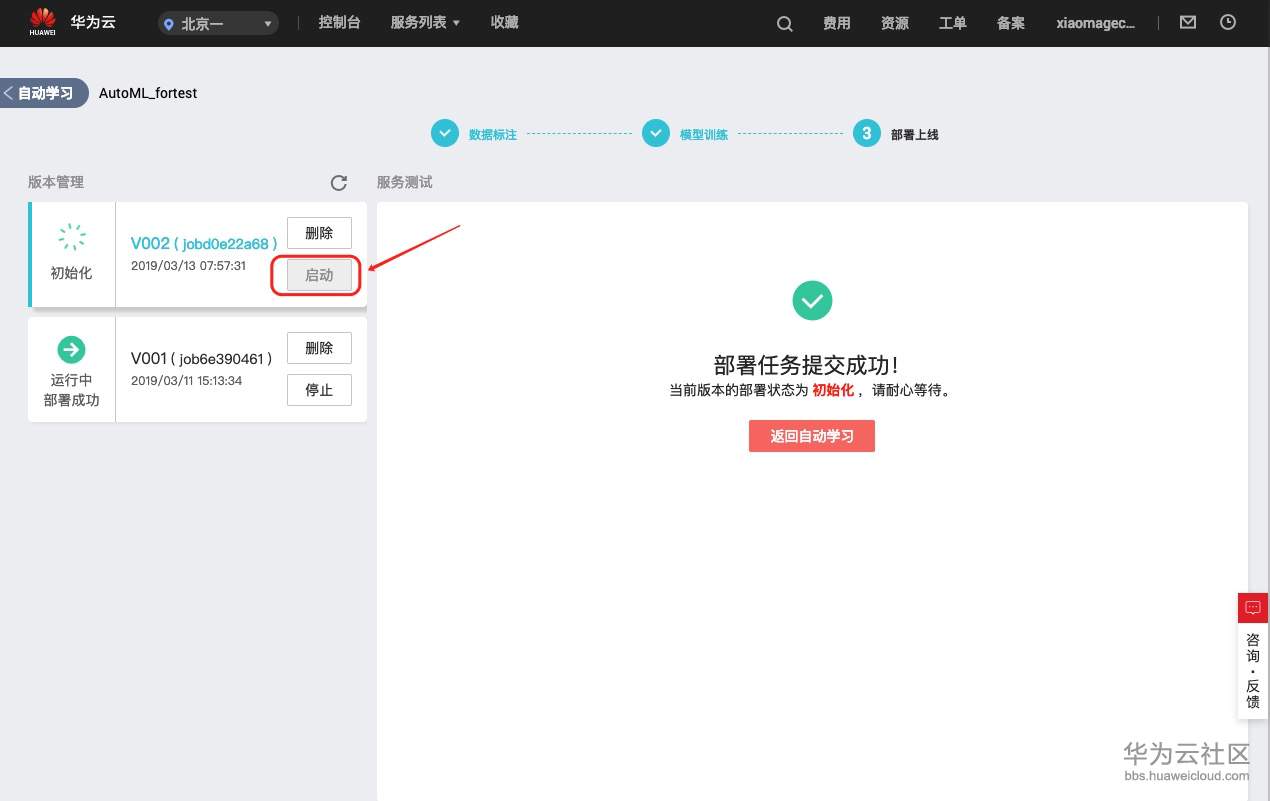Select the V002 (jobd0e22a68) version
The image size is (1270, 801).
(204, 244)
